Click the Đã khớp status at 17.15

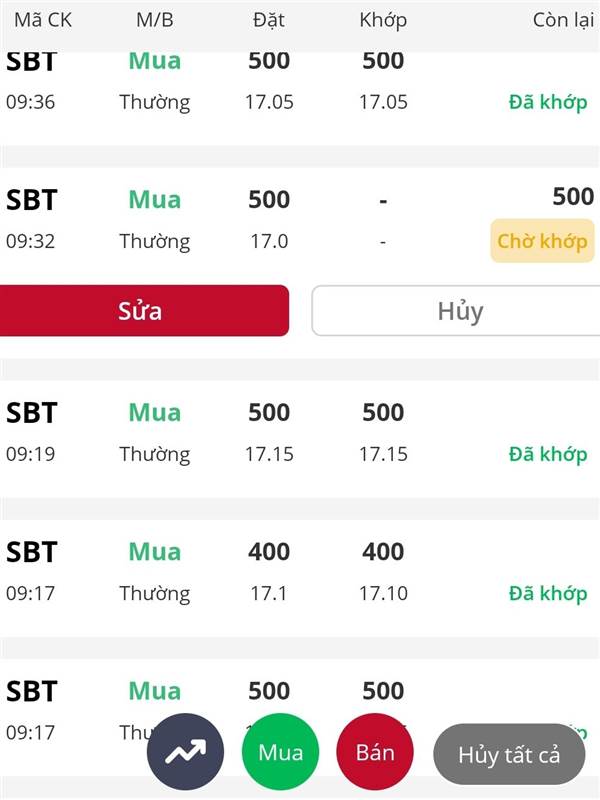click(x=548, y=454)
